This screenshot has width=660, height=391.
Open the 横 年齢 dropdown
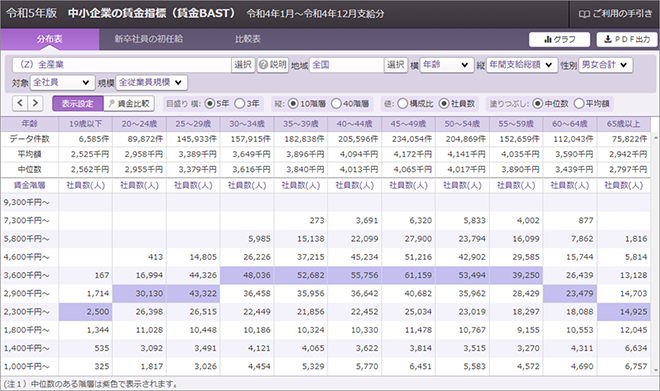tap(446, 65)
